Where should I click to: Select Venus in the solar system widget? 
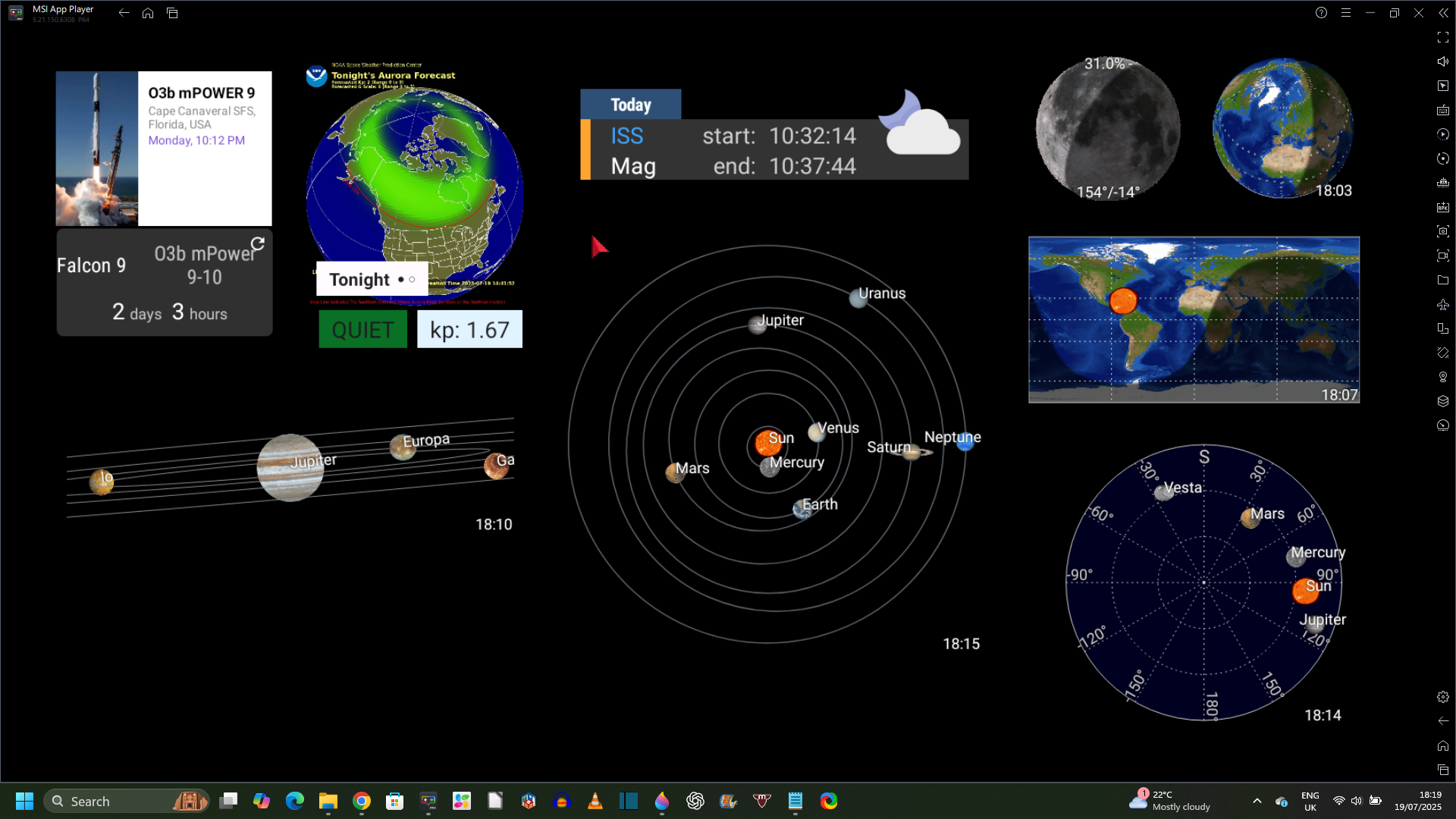click(x=817, y=432)
